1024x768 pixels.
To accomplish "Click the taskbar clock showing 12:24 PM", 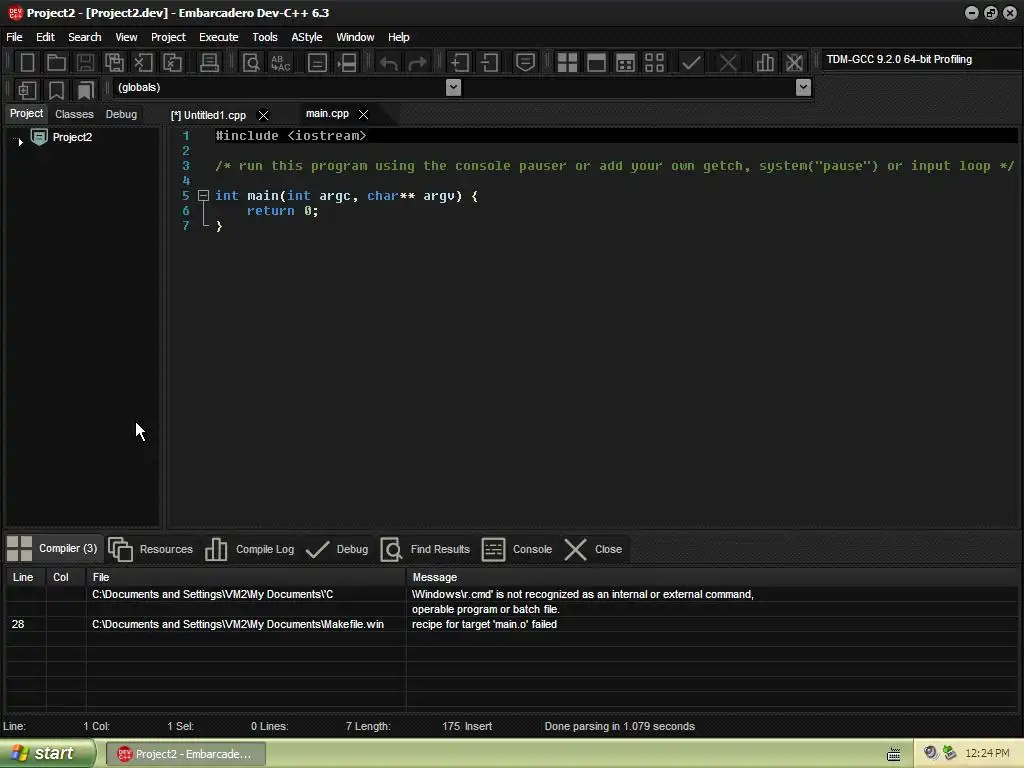I will pos(987,754).
